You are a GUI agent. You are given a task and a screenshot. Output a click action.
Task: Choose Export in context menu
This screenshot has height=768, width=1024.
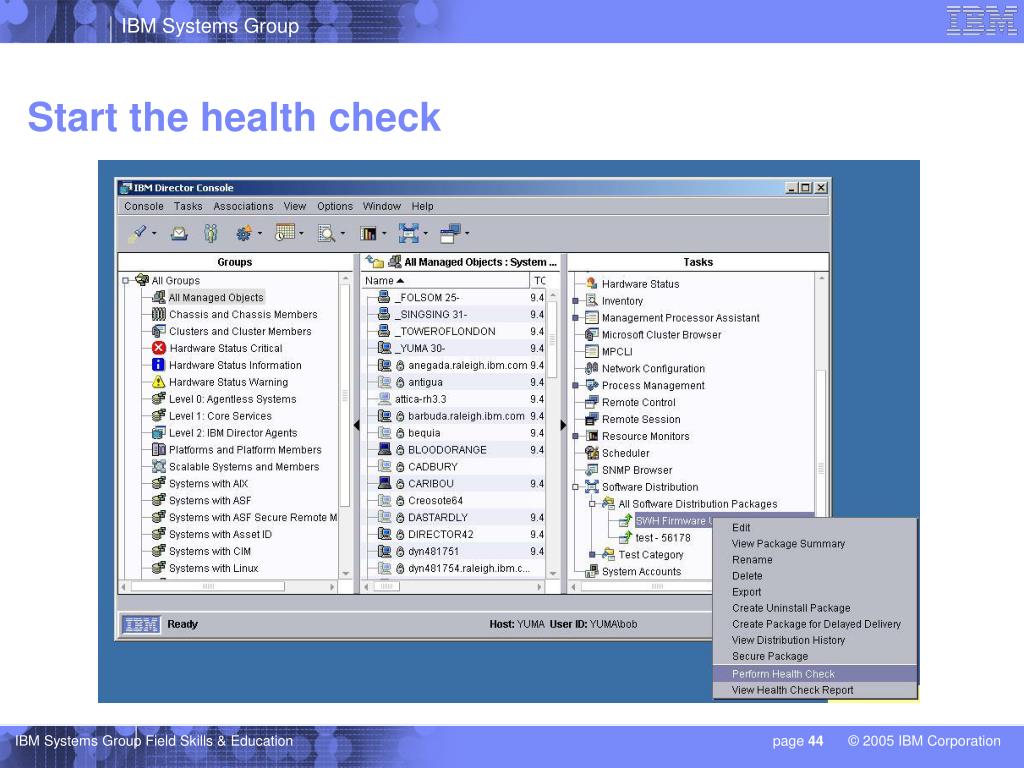[x=815, y=592]
